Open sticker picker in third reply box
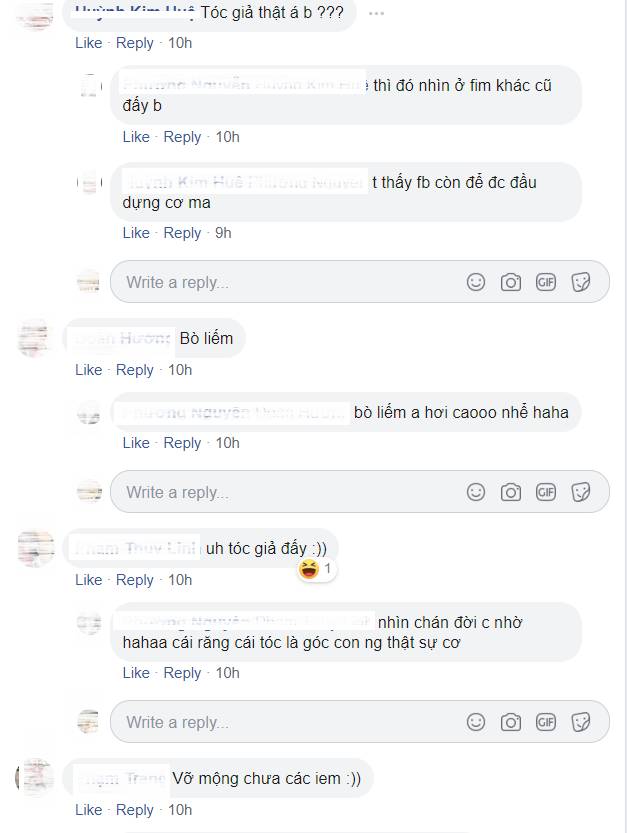Viewport: 627px width, 833px height. [581, 722]
